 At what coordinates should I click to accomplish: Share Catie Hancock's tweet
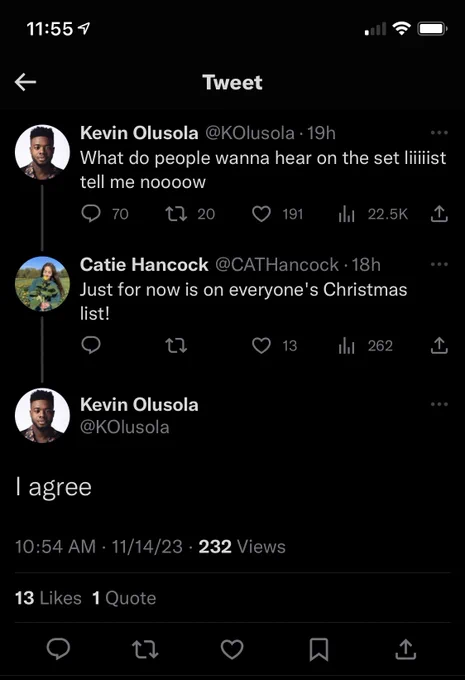point(439,345)
